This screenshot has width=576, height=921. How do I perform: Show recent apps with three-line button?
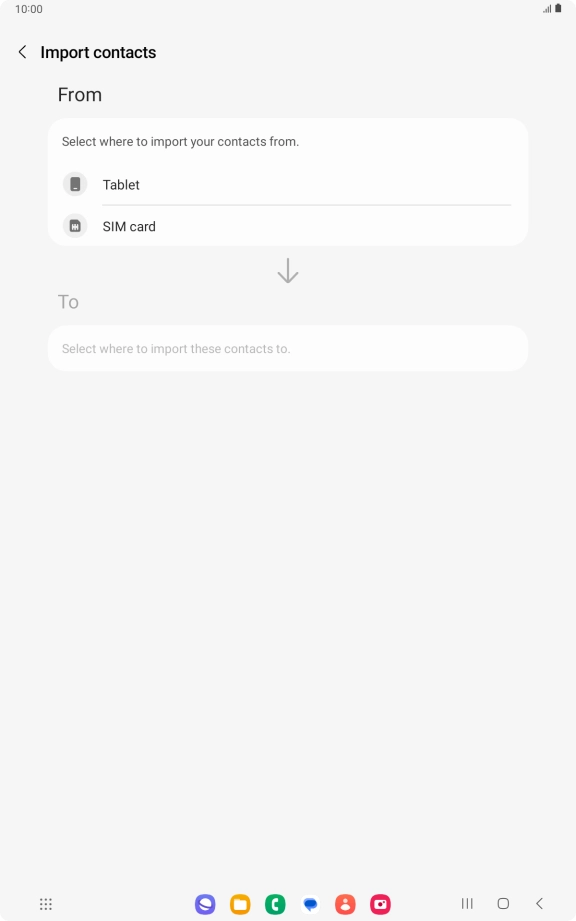click(x=467, y=903)
